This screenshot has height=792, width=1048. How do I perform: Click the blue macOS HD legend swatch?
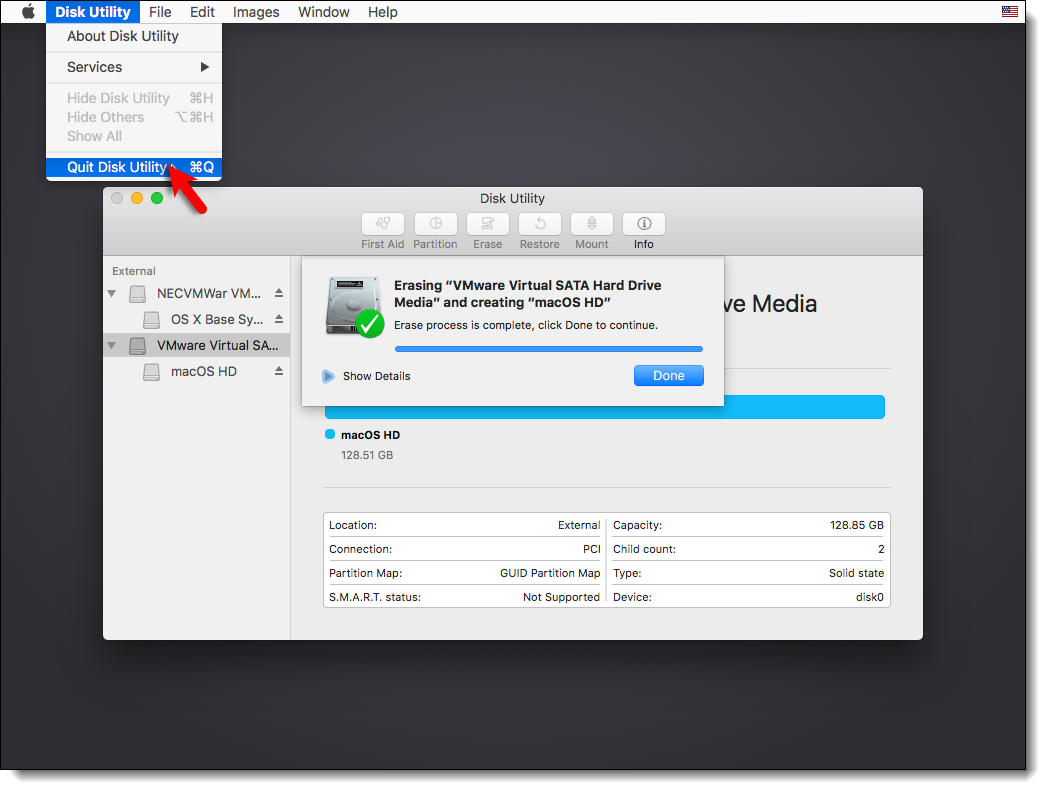[x=330, y=434]
